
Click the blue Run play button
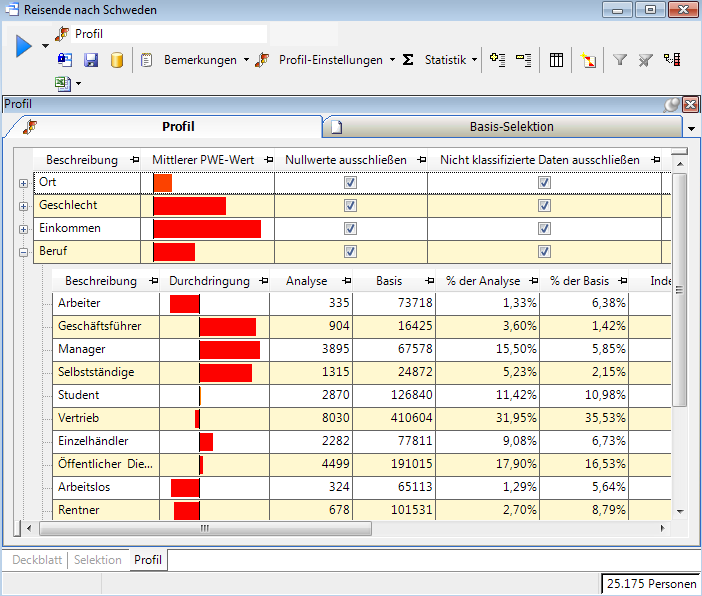click(24, 46)
